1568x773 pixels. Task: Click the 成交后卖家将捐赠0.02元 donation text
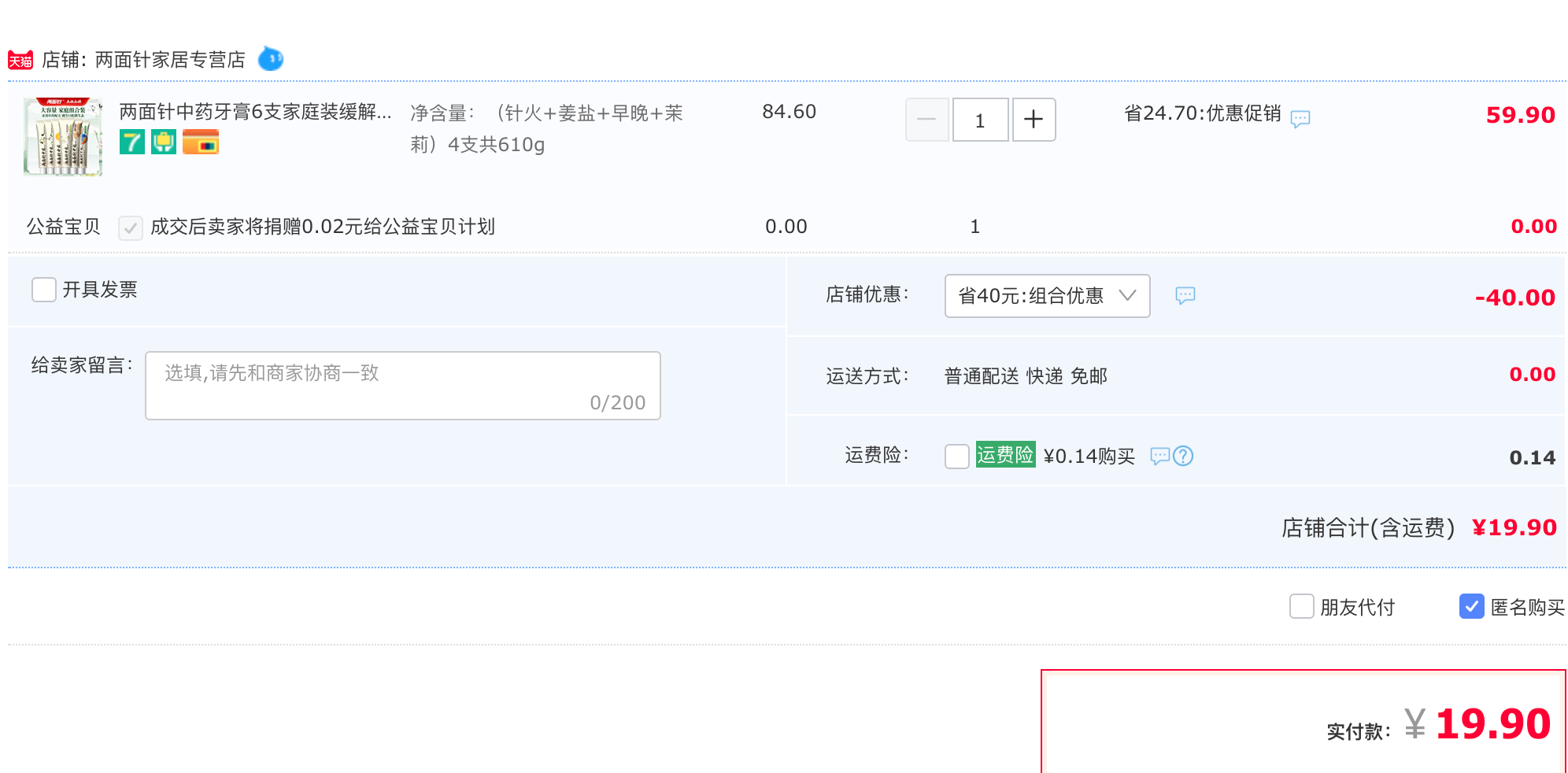point(323,227)
